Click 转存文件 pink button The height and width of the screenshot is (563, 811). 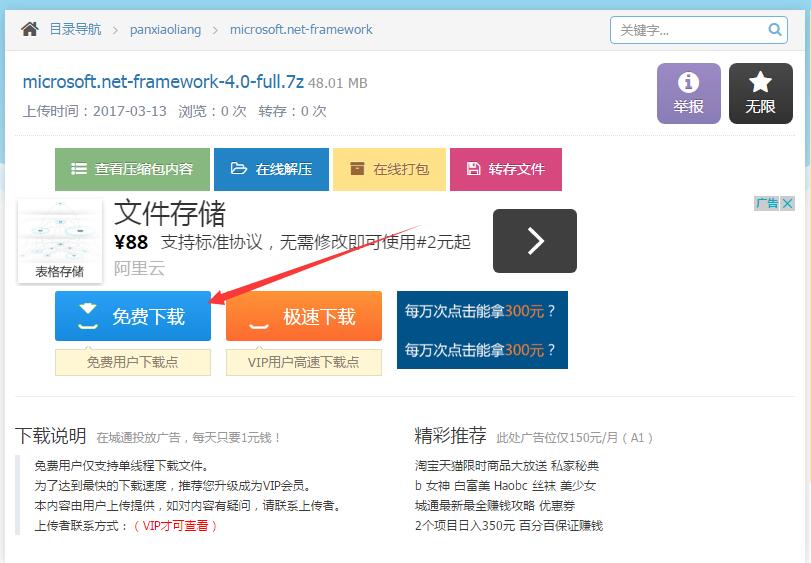(x=506, y=169)
